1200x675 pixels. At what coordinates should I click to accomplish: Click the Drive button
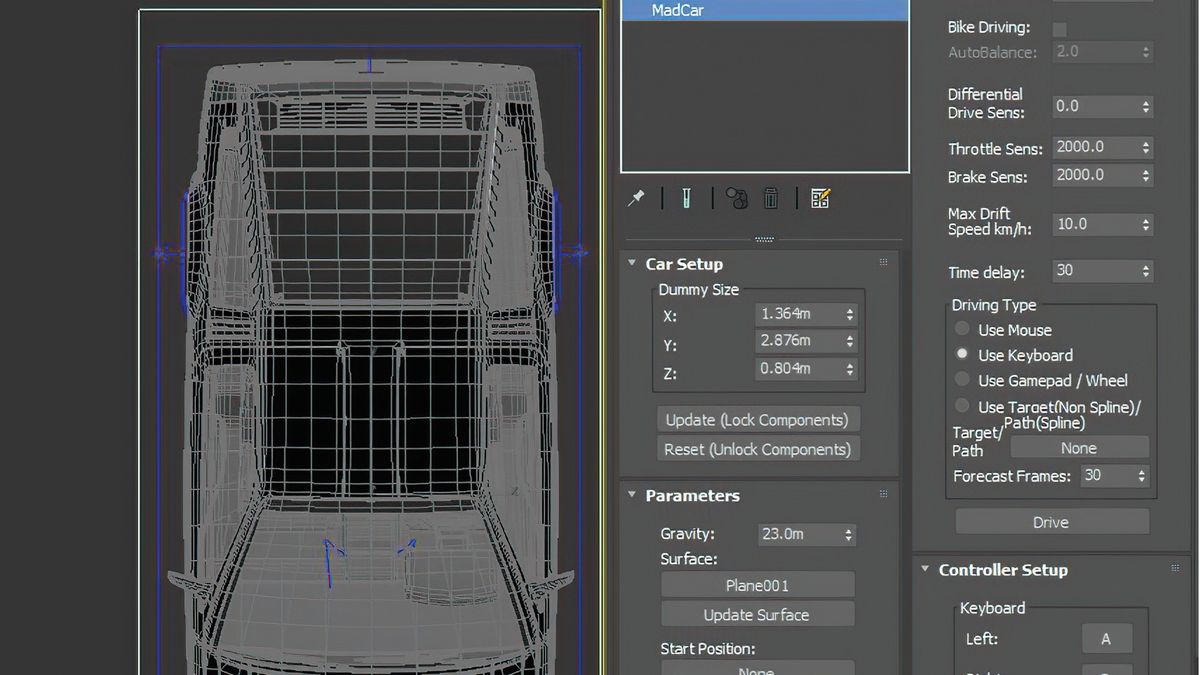[1051, 521]
